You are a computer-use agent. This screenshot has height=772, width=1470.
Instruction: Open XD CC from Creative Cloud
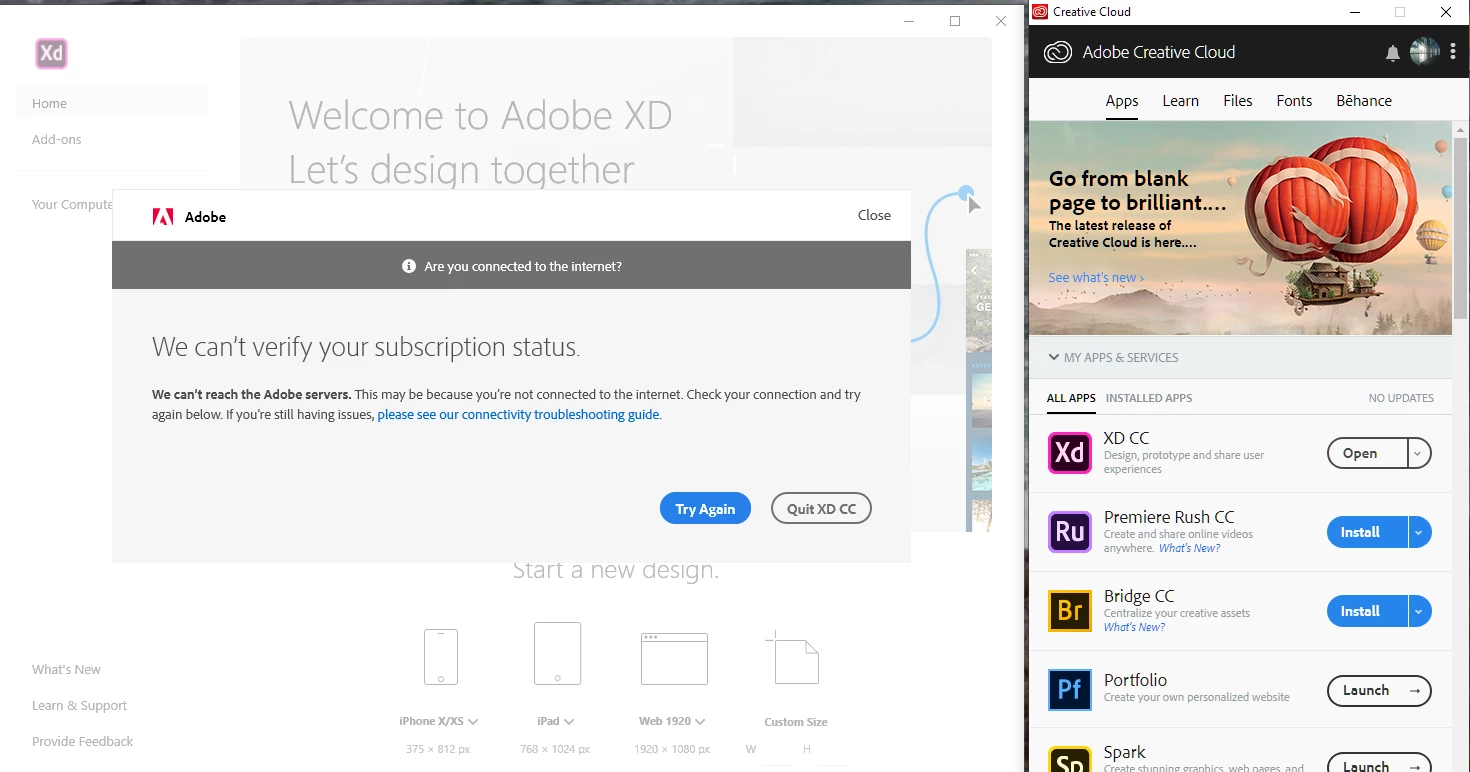pyautogui.click(x=1367, y=453)
